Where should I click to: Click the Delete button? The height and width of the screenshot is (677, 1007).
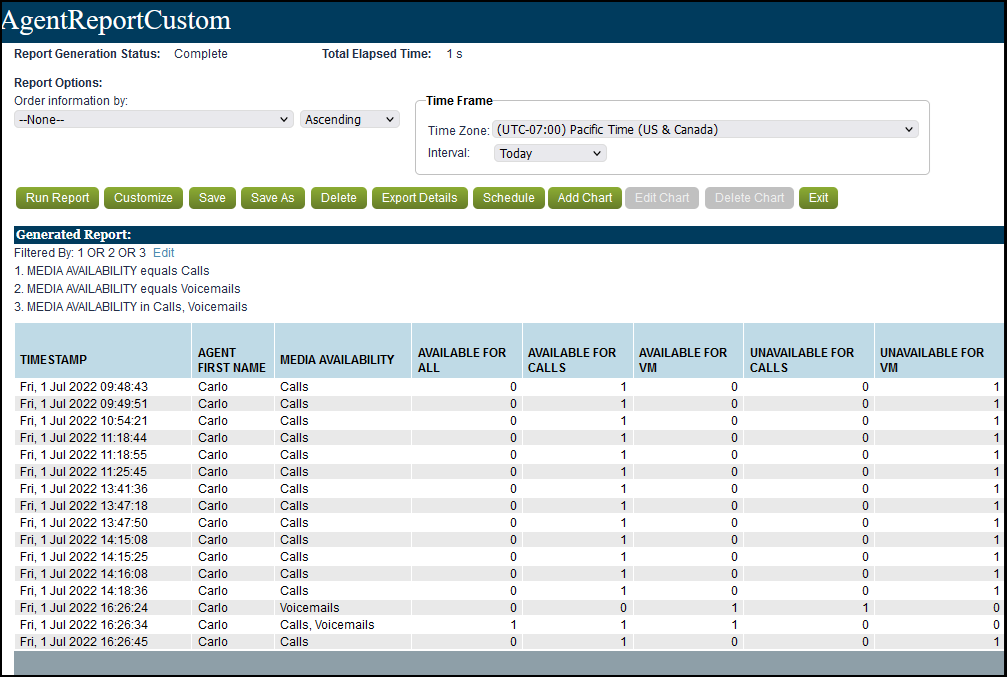(x=338, y=198)
